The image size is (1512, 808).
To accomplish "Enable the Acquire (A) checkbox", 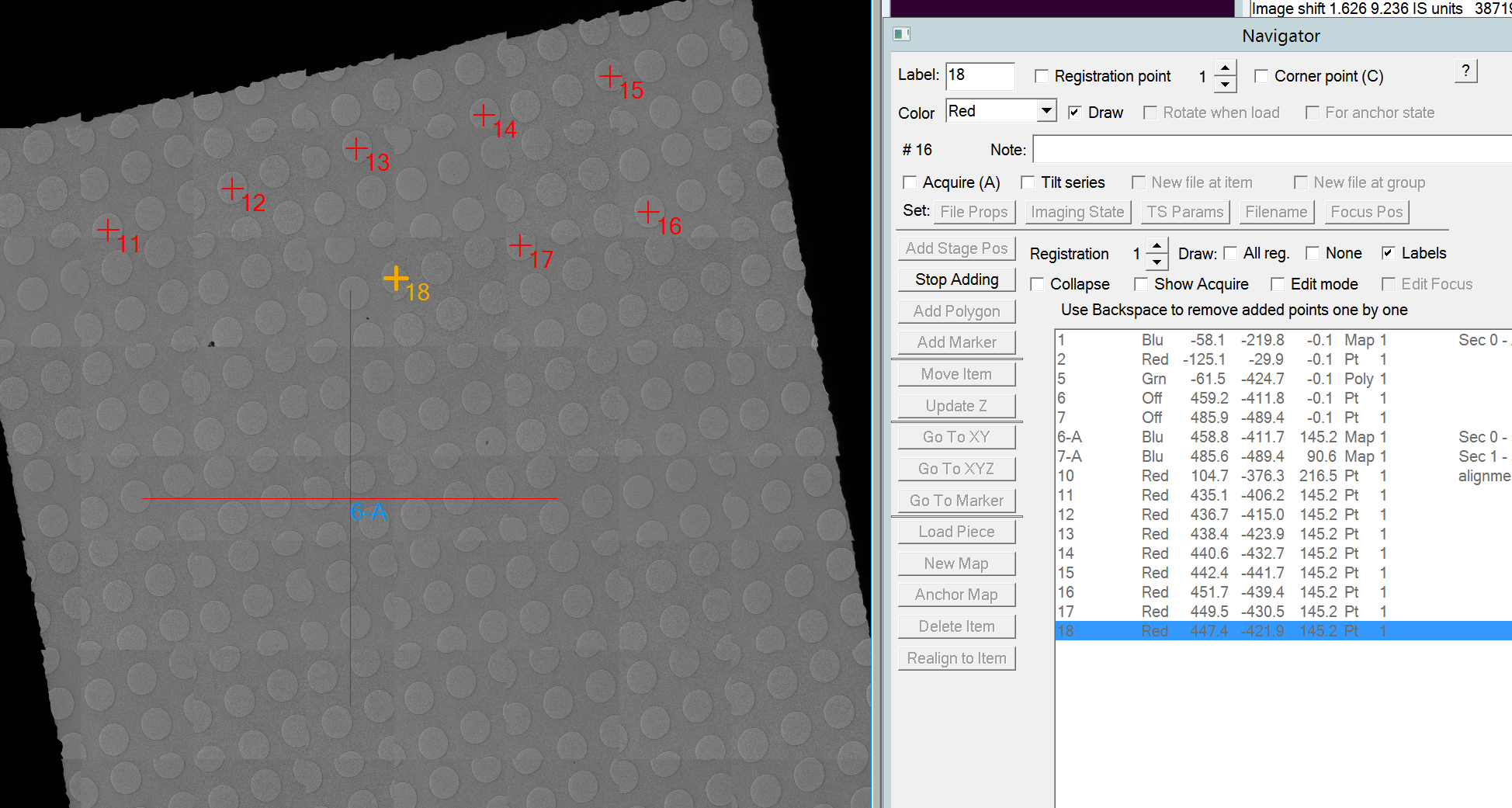I will [x=910, y=182].
